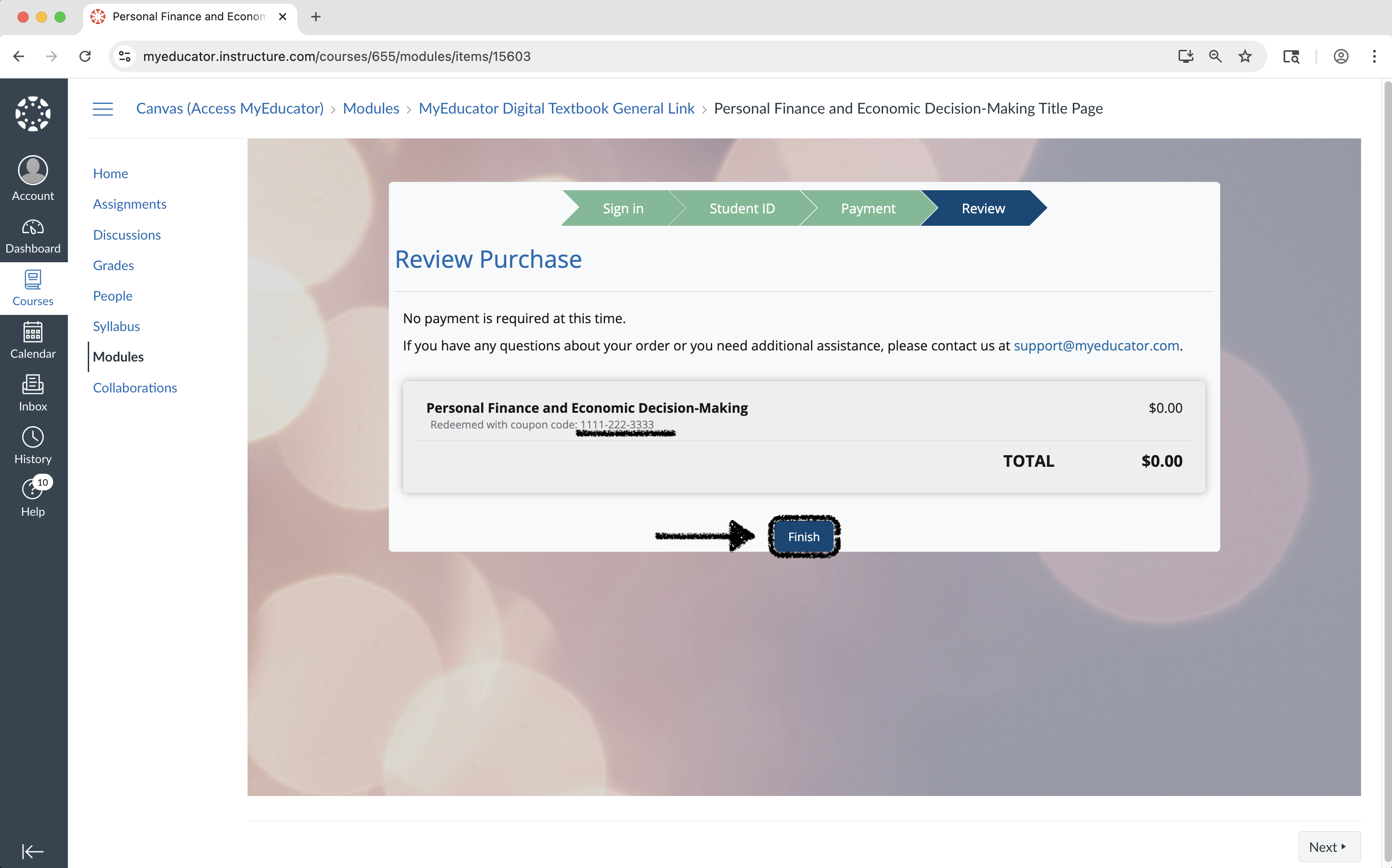
Task: Click the Canvas logo at top
Action: [x=33, y=113]
